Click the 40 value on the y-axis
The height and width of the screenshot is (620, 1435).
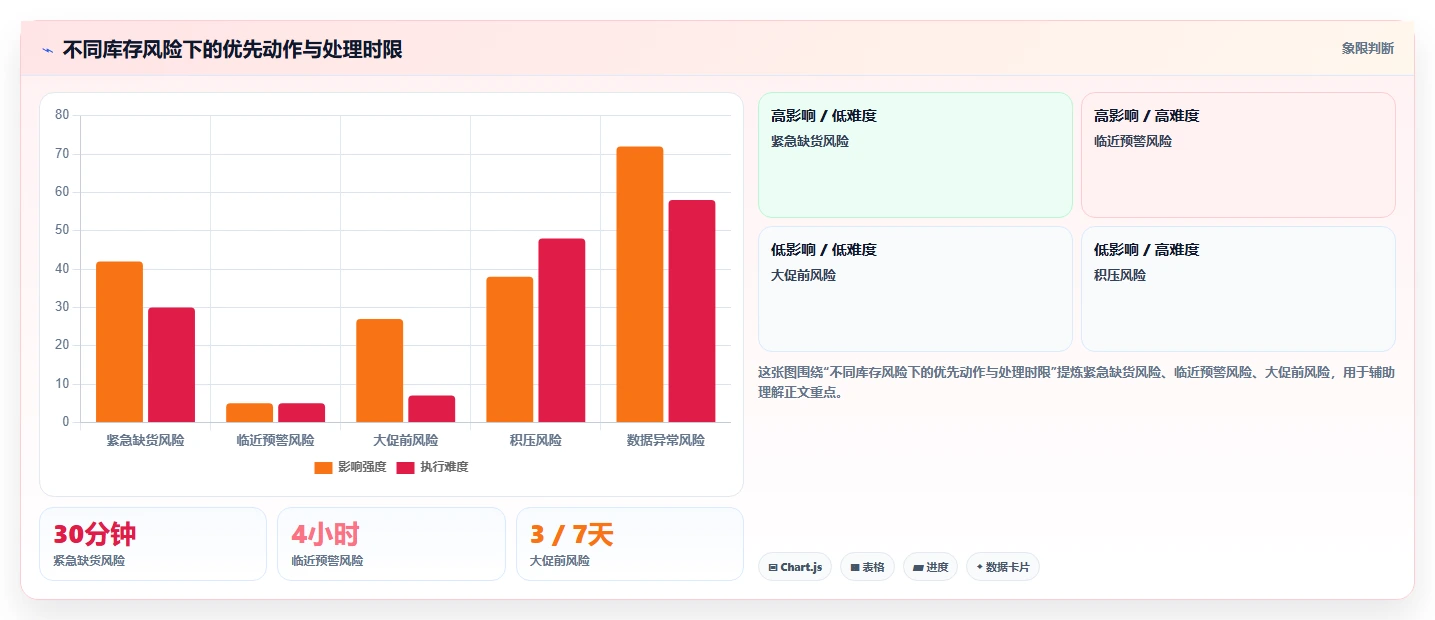[x=62, y=269]
